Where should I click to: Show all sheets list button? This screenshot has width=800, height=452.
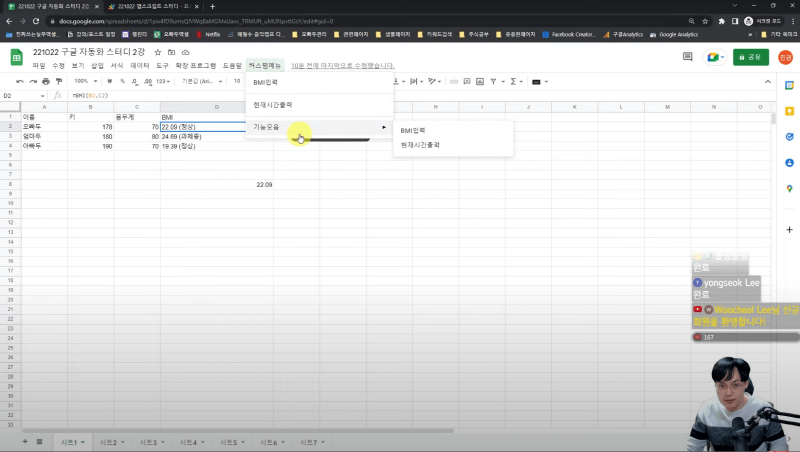coord(39,442)
